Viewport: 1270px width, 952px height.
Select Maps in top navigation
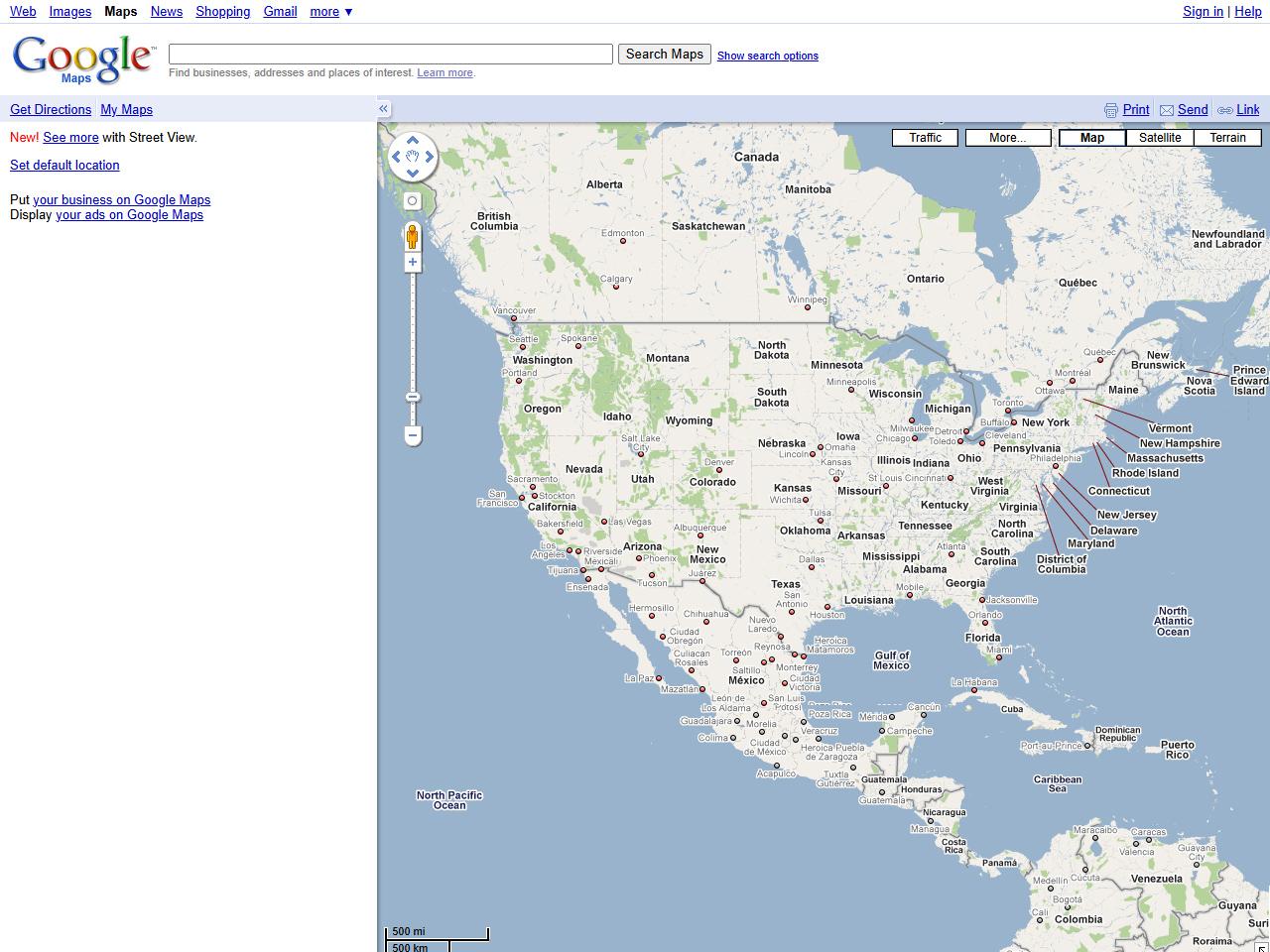(x=121, y=12)
